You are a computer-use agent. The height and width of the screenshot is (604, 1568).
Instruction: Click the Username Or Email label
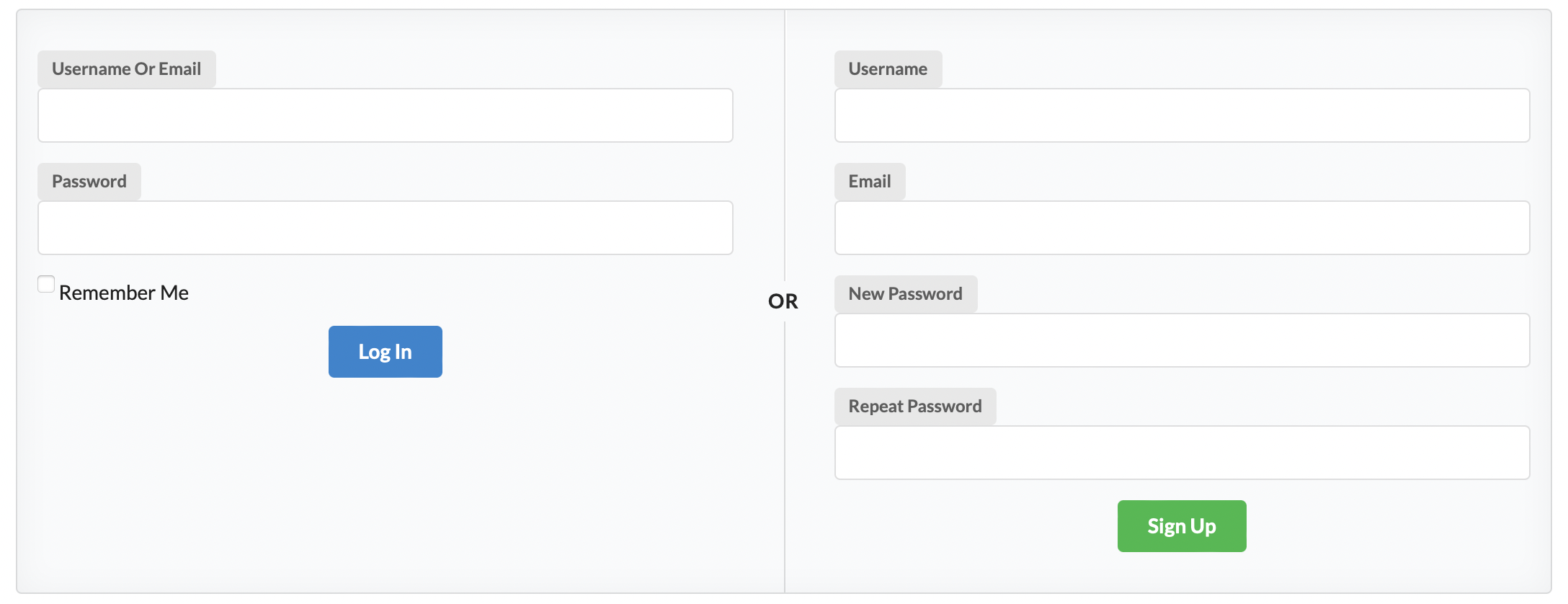click(127, 68)
